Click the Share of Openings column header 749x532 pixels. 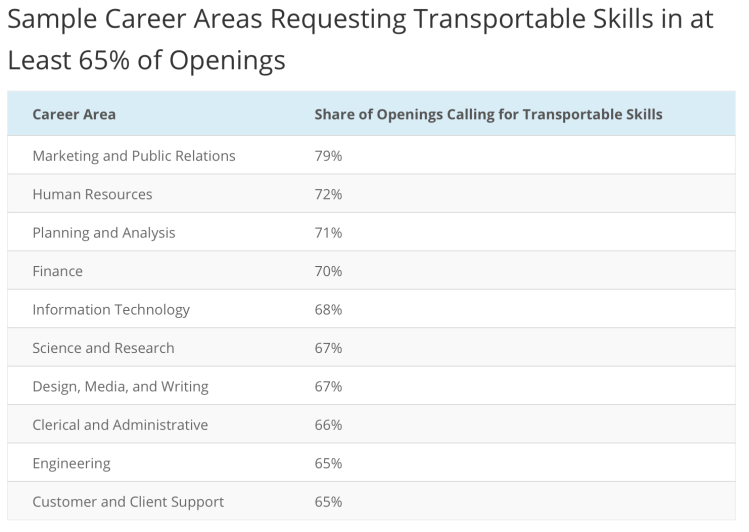pos(488,114)
